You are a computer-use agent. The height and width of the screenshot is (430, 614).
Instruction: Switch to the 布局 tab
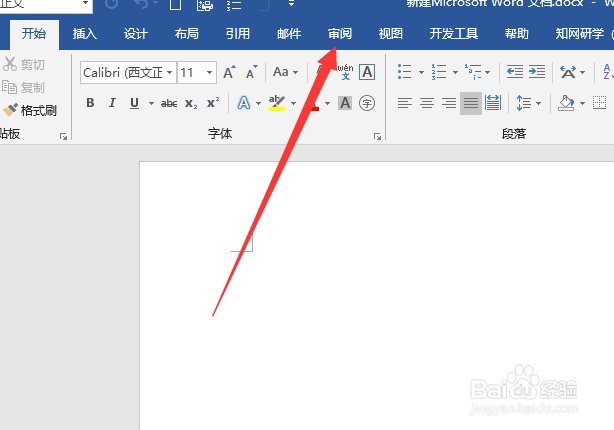(x=186, y=34)
